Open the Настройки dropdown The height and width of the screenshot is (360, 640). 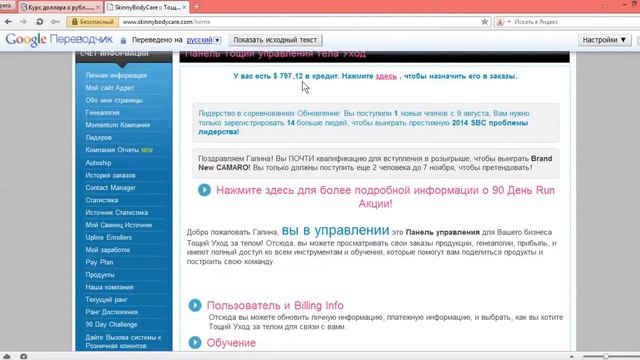point(604,40)
